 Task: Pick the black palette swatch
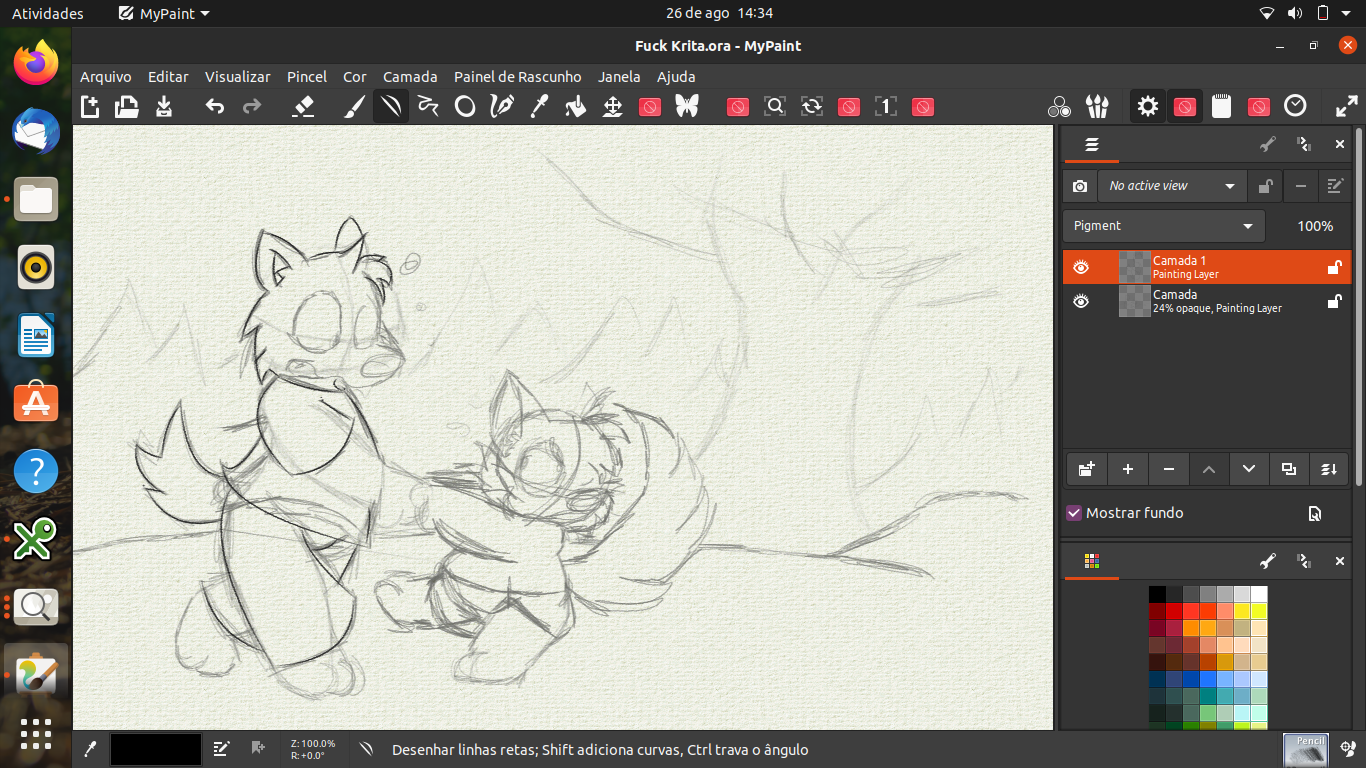(1157, 594)
